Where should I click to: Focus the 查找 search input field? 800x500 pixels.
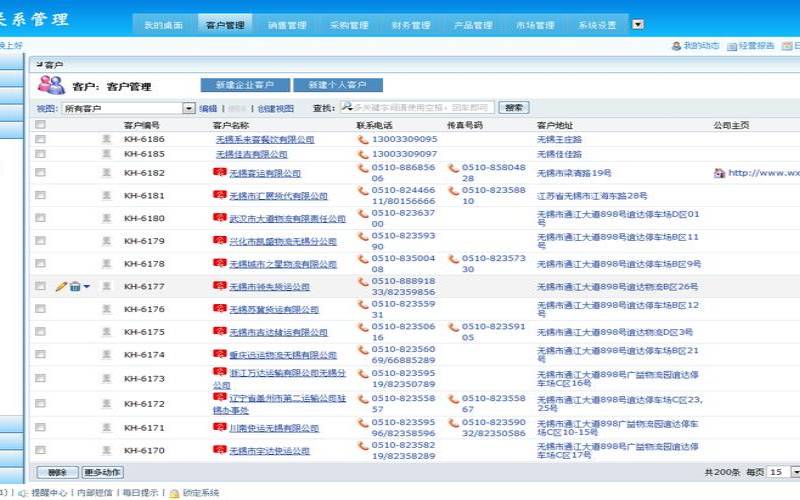417,107
